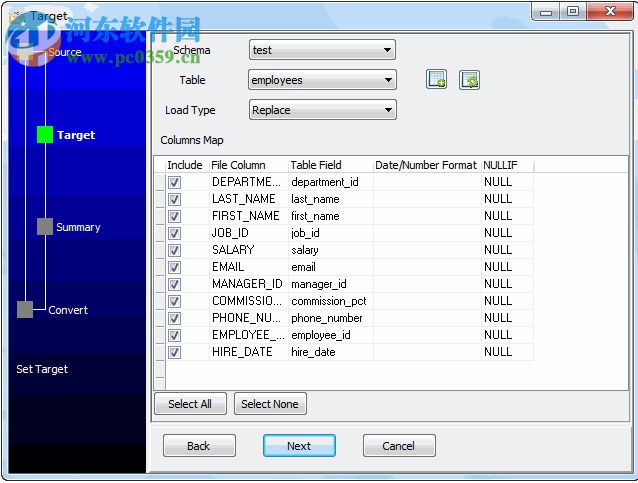Uncheck Include for COMMISSIO... row
638x483 pixels.
click(x=175, y=301)
